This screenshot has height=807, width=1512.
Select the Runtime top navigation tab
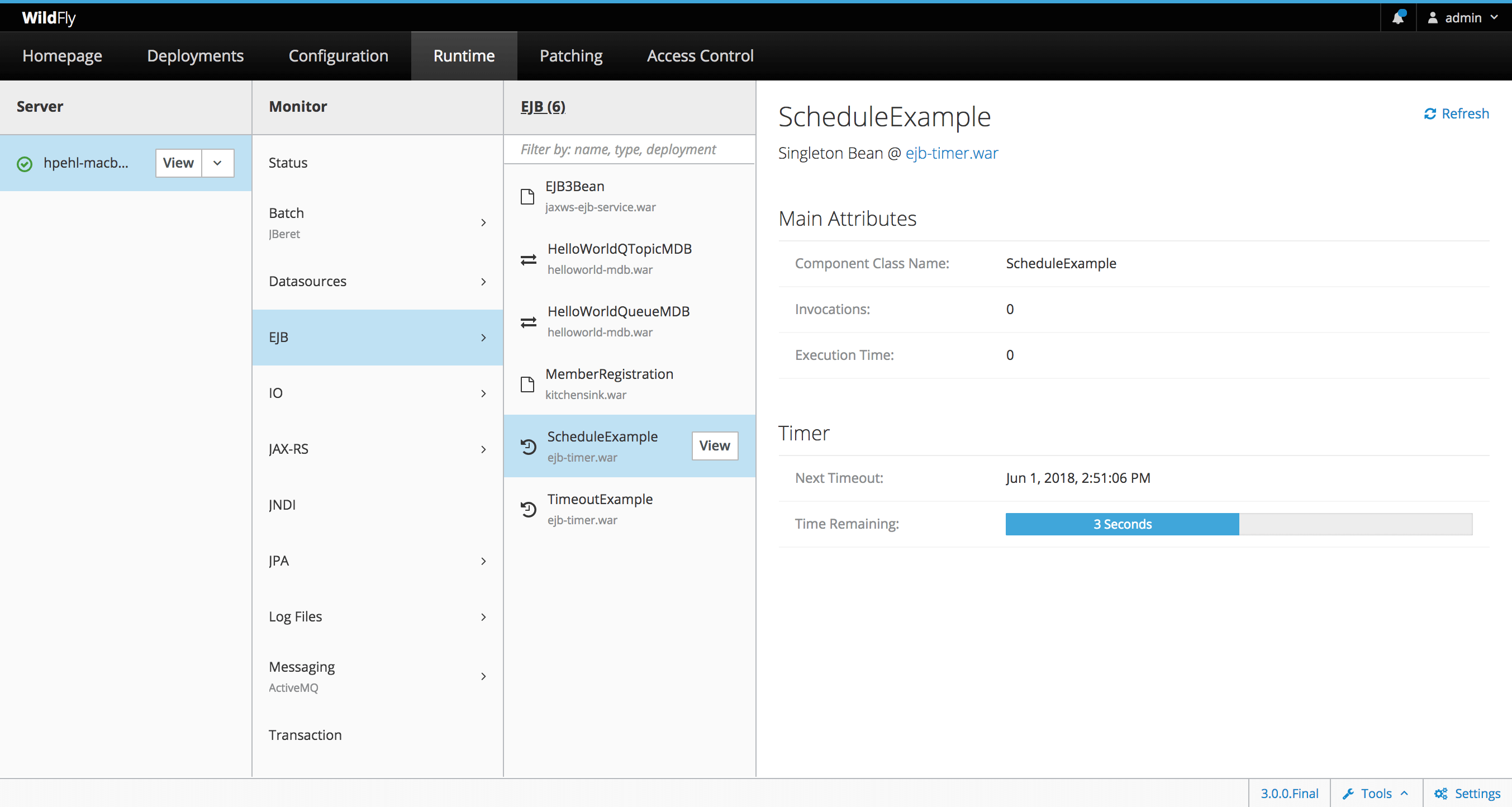coord(463,56)
